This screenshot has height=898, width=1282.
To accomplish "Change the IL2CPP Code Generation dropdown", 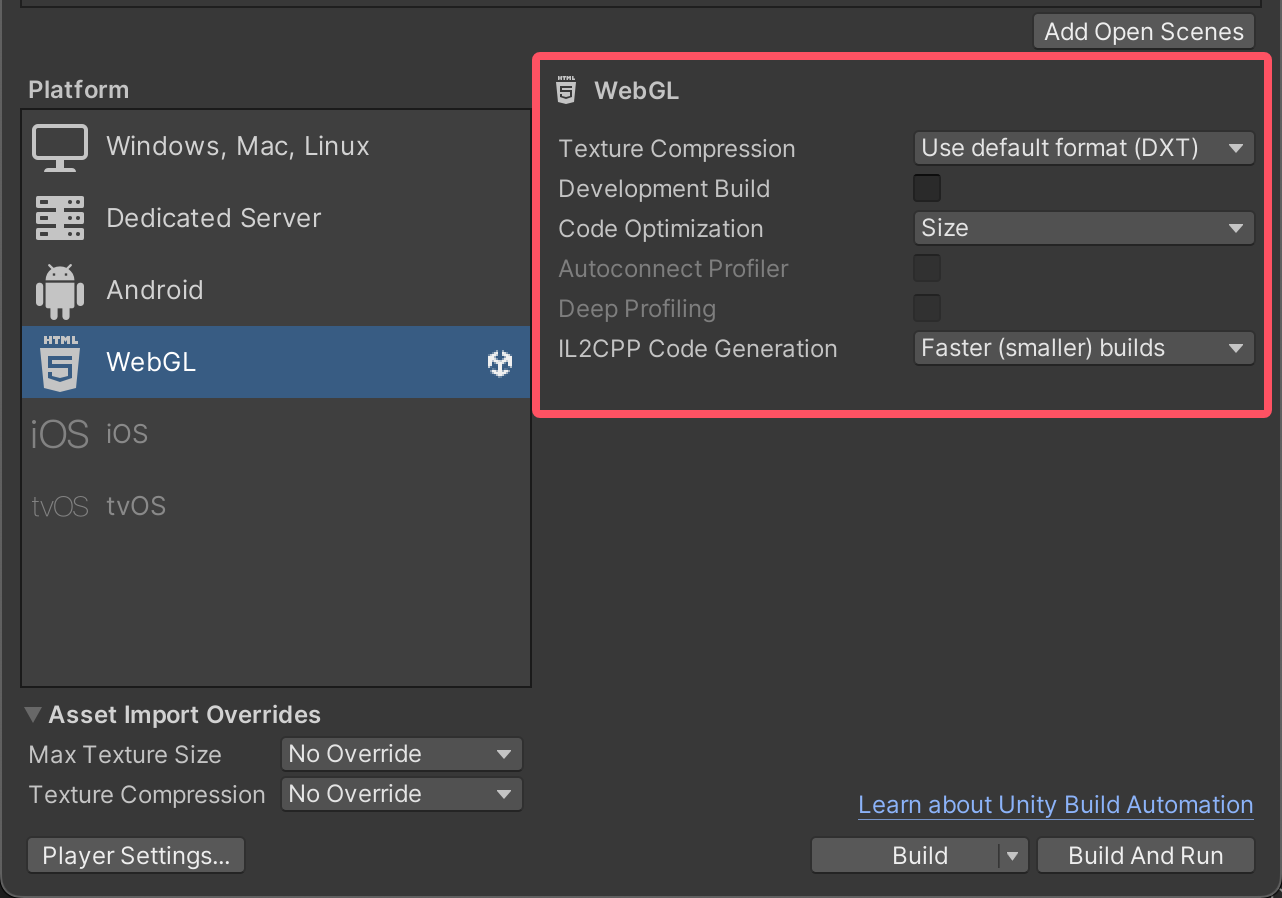I will pos(1083,348).
